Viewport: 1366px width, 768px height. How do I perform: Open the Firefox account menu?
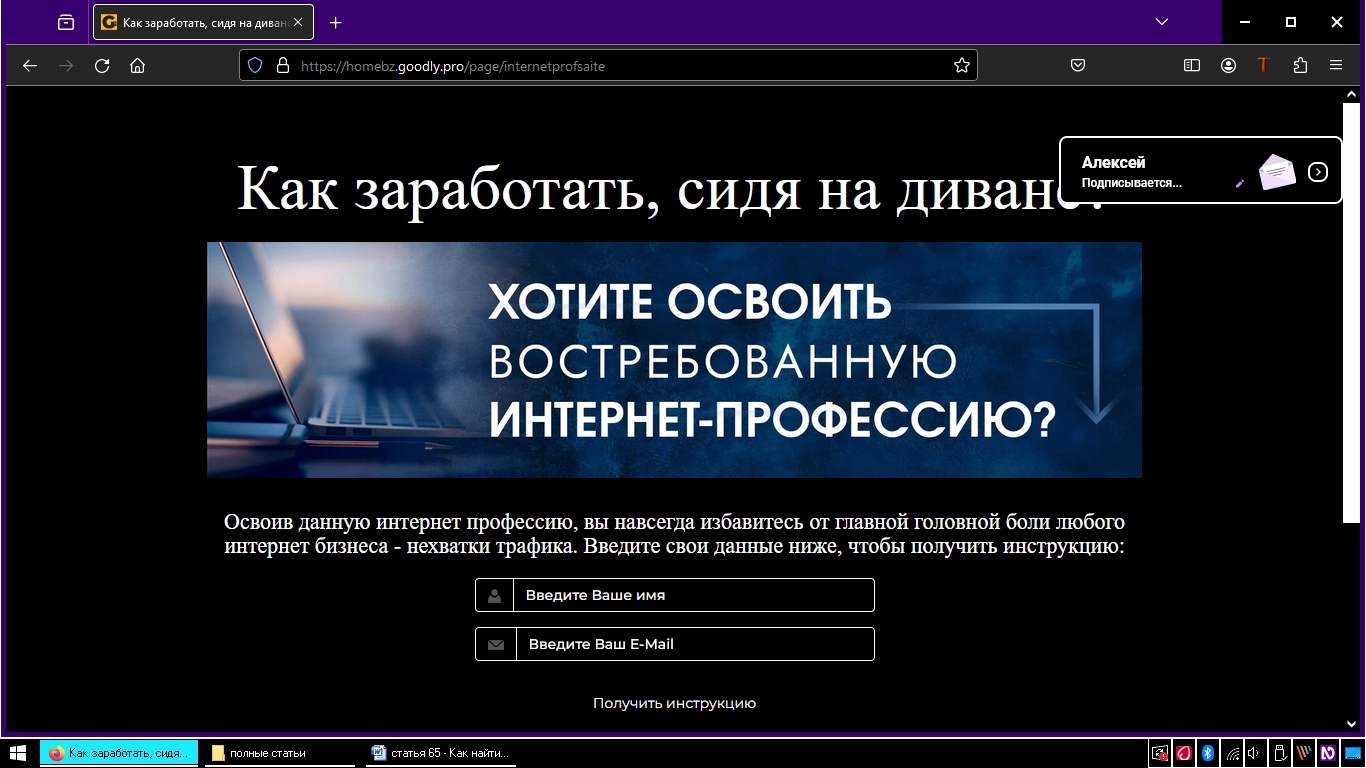(1228, 66)
